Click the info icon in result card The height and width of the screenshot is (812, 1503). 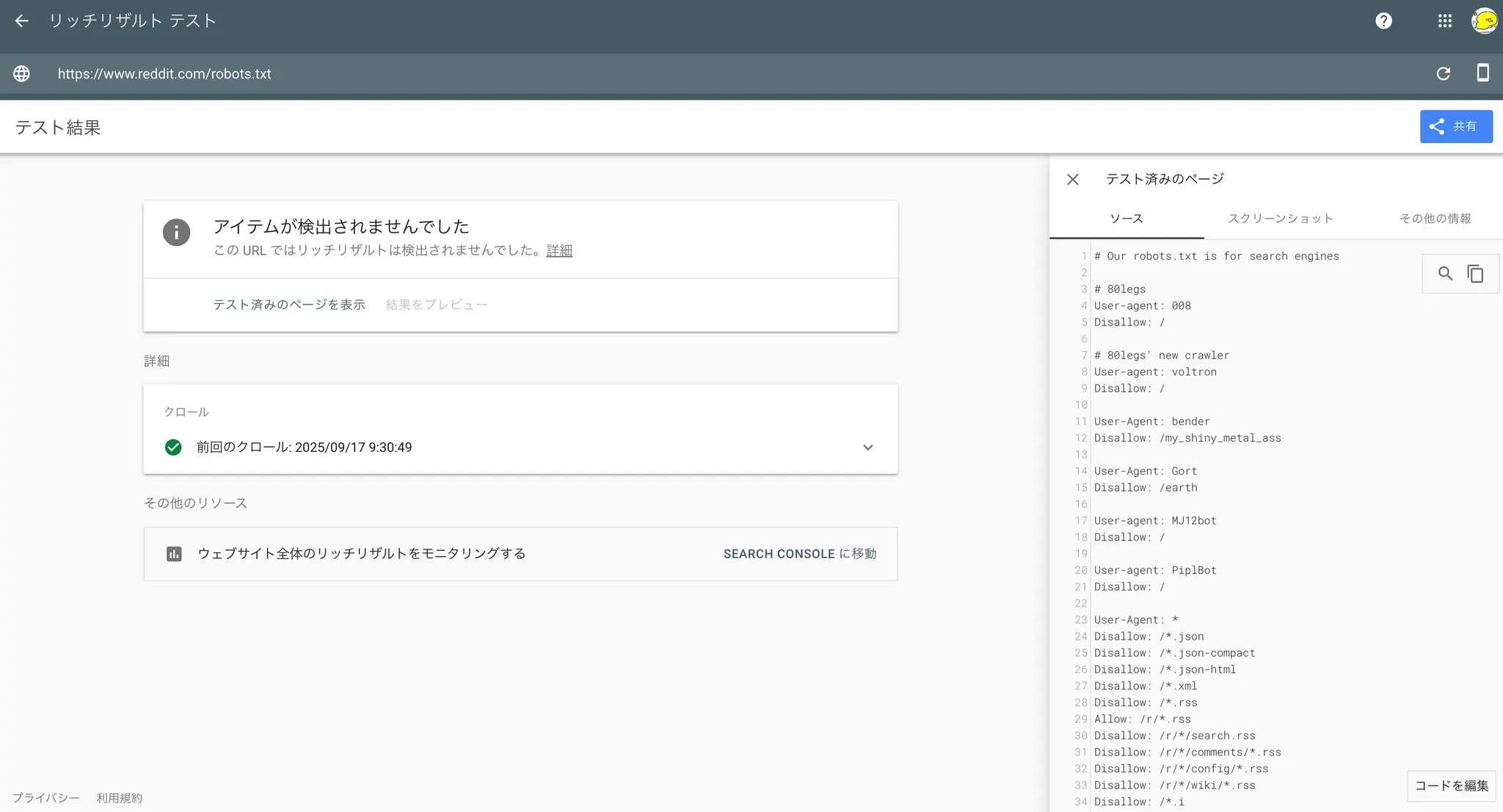point(176,233)
